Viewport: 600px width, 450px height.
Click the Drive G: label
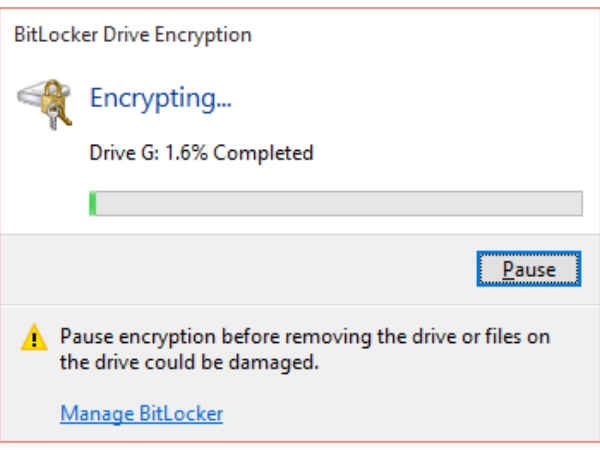[124, 153]
